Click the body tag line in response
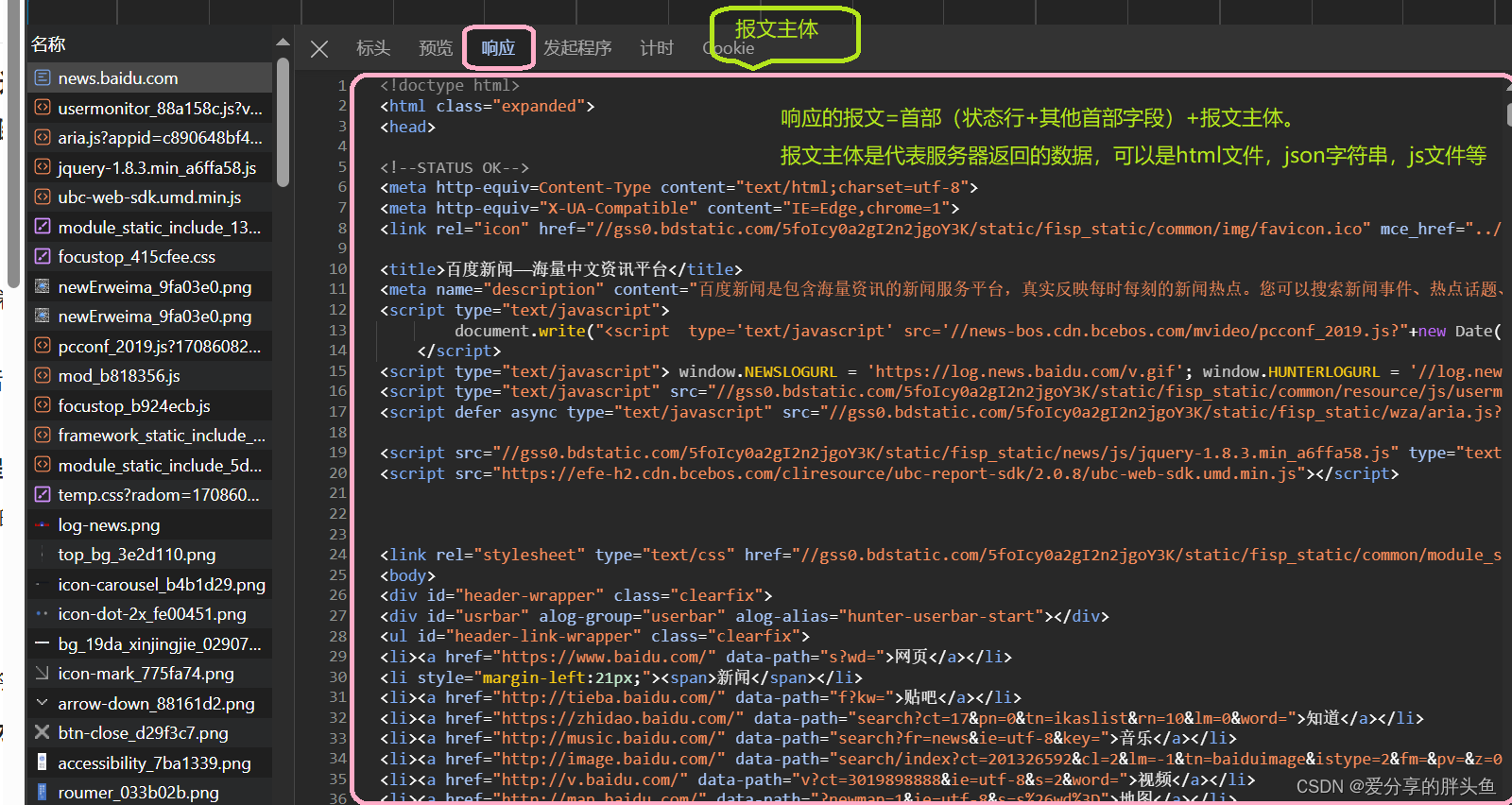The width and height of the screenshot is (1512, 805). point(407,575)
